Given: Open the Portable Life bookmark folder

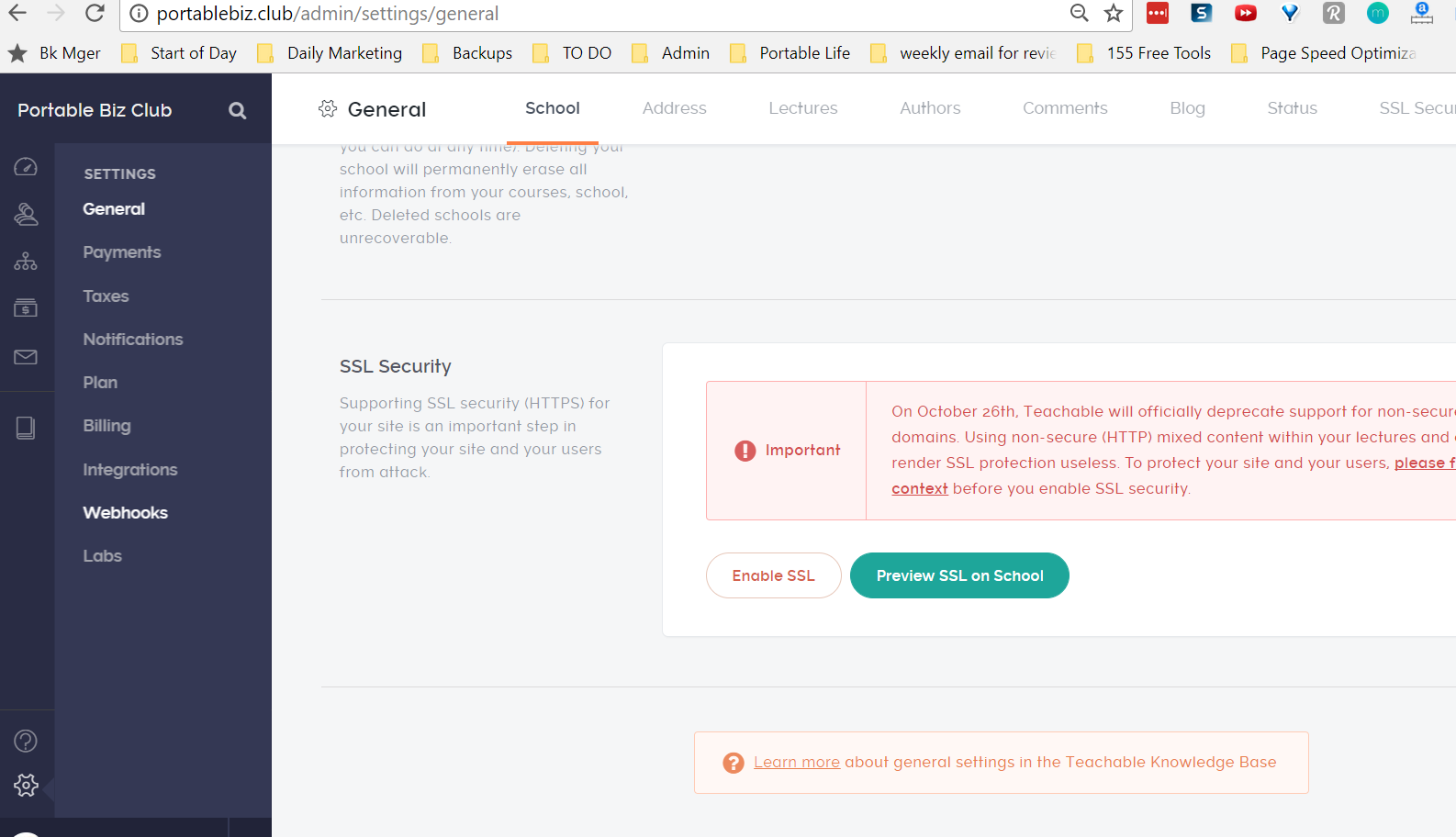Looking at the screenshot, I should 790,53.
